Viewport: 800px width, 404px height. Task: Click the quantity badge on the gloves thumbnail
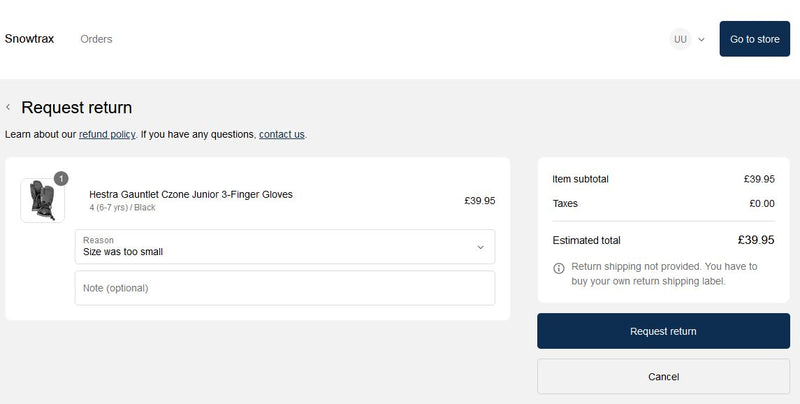coord(60,178)
